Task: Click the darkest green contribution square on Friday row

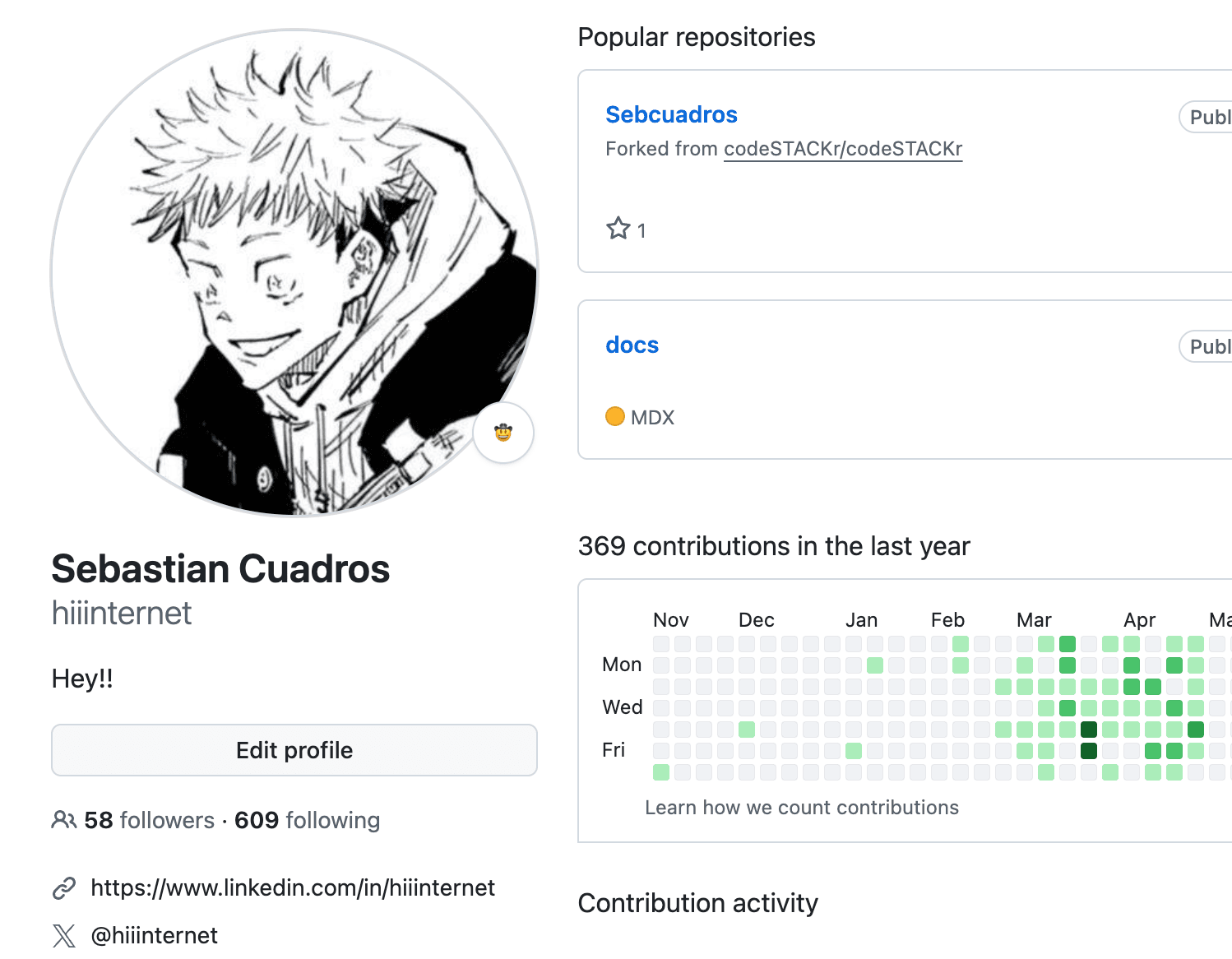Action: tap(1089, 750)
